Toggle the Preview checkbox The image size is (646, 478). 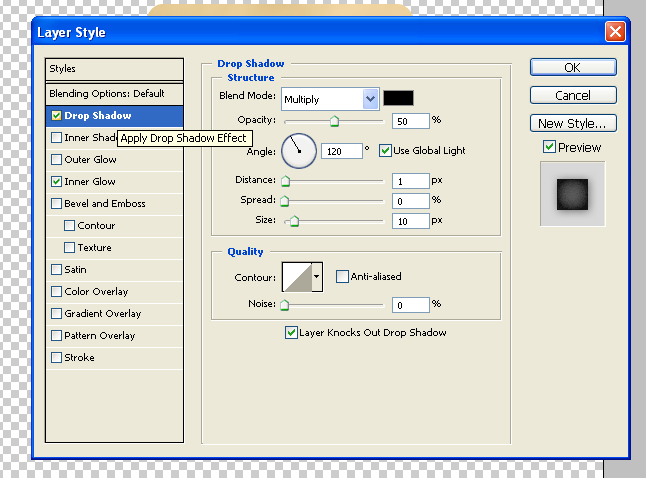(549, 148)
